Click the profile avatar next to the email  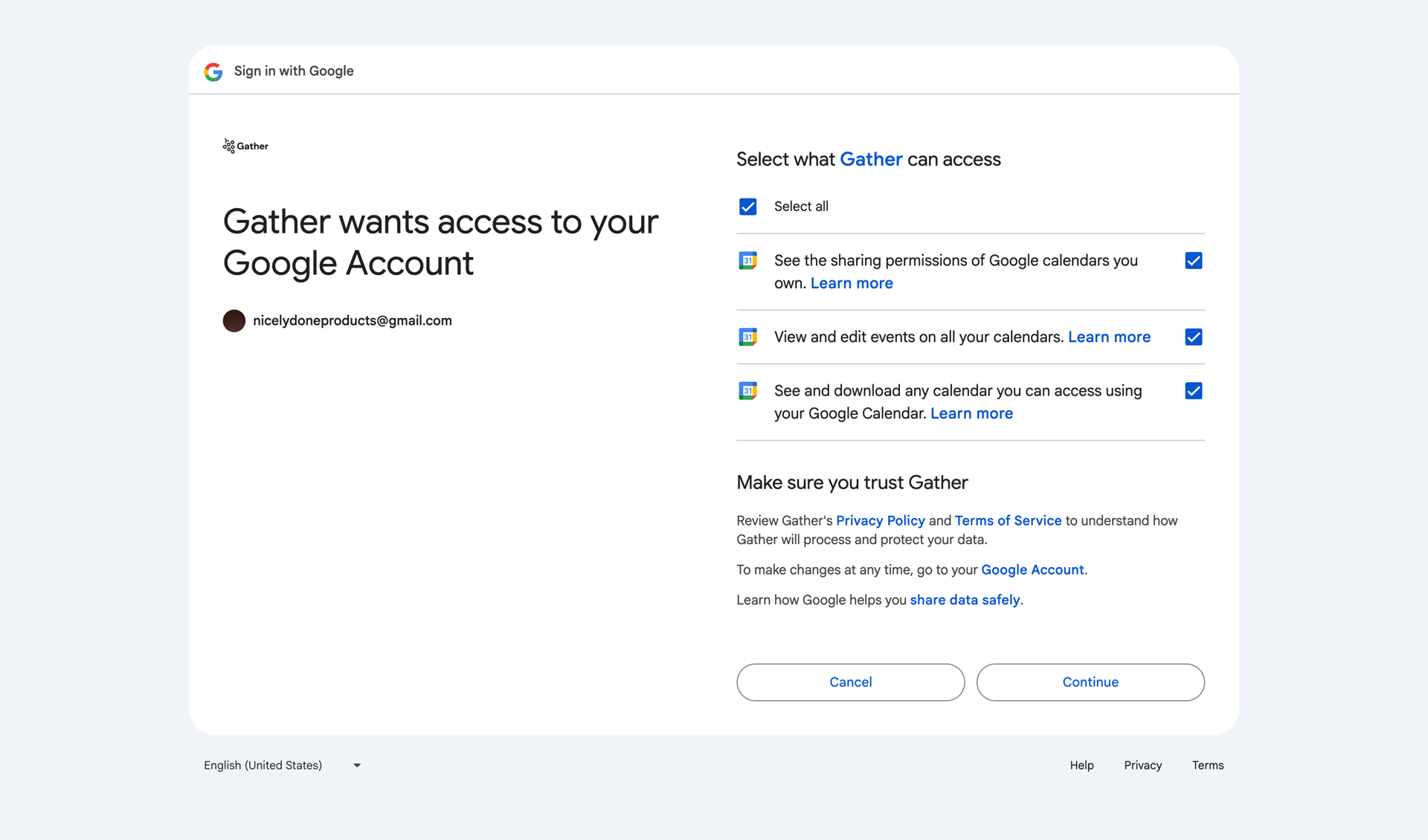coord(234,320)
